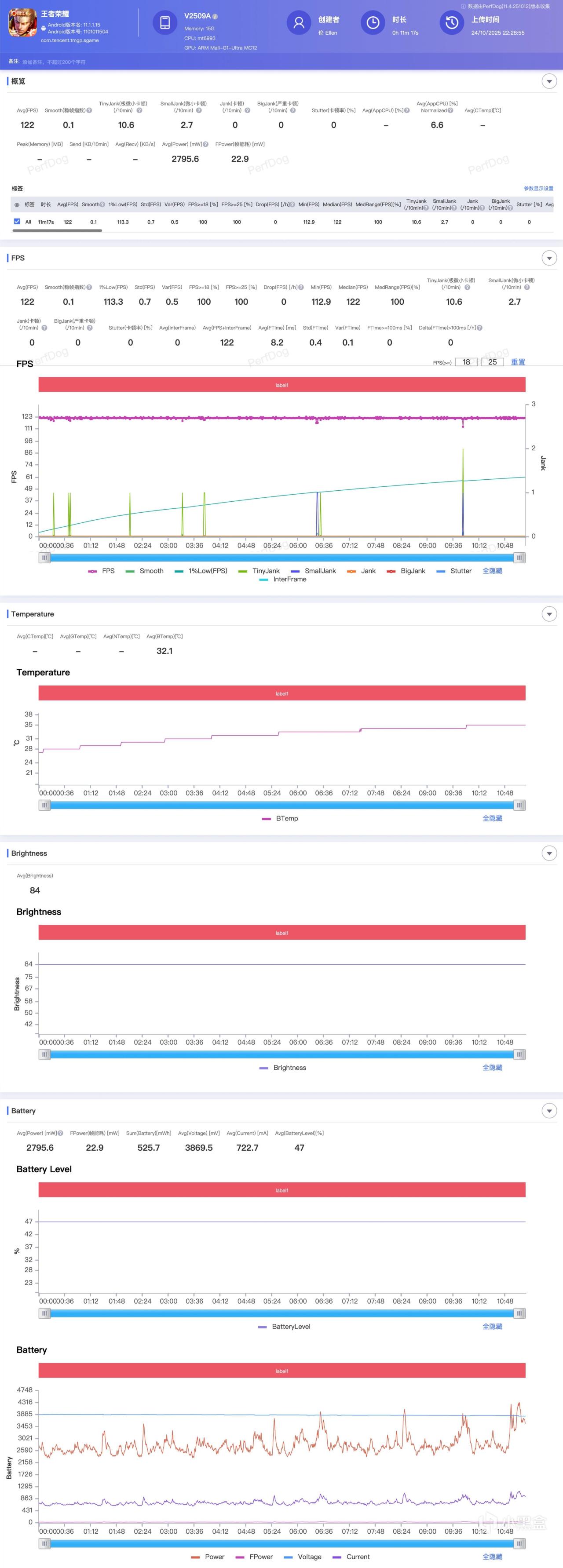Click reset link next to FPS thresholds
The width and height of the screenshot is (563, 1568).
click(x=517, y=362)
